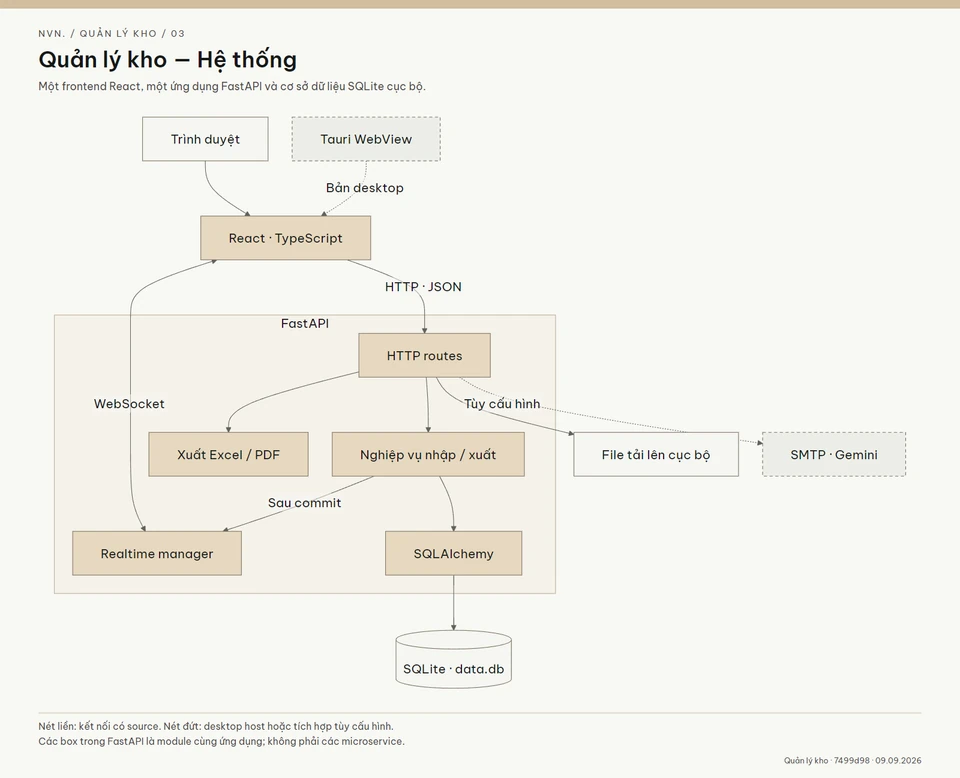Click the "HTTP · JSON" edge label

tap(423, 286)
